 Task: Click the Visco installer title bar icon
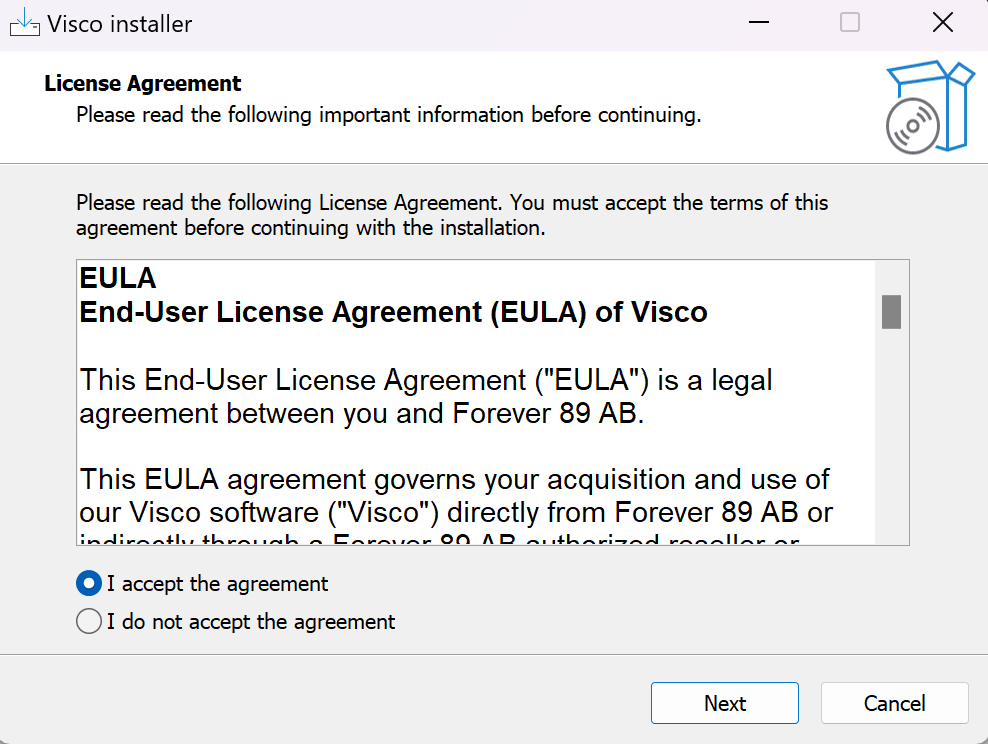[x=24, y=23]
